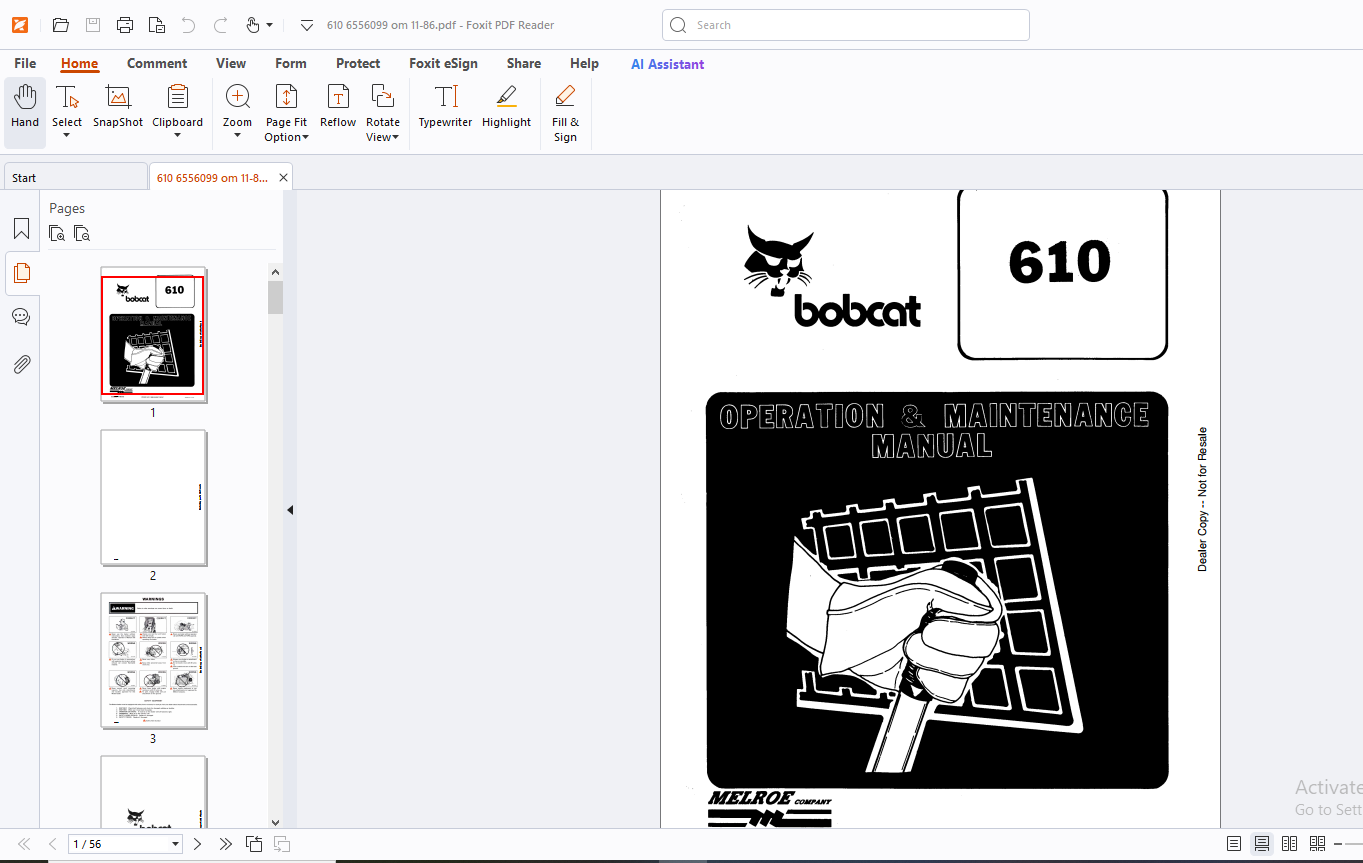Select the SnapShot tool
Image resolution: width=1363 pixels, height=863 pixels.
pos(118,106)
